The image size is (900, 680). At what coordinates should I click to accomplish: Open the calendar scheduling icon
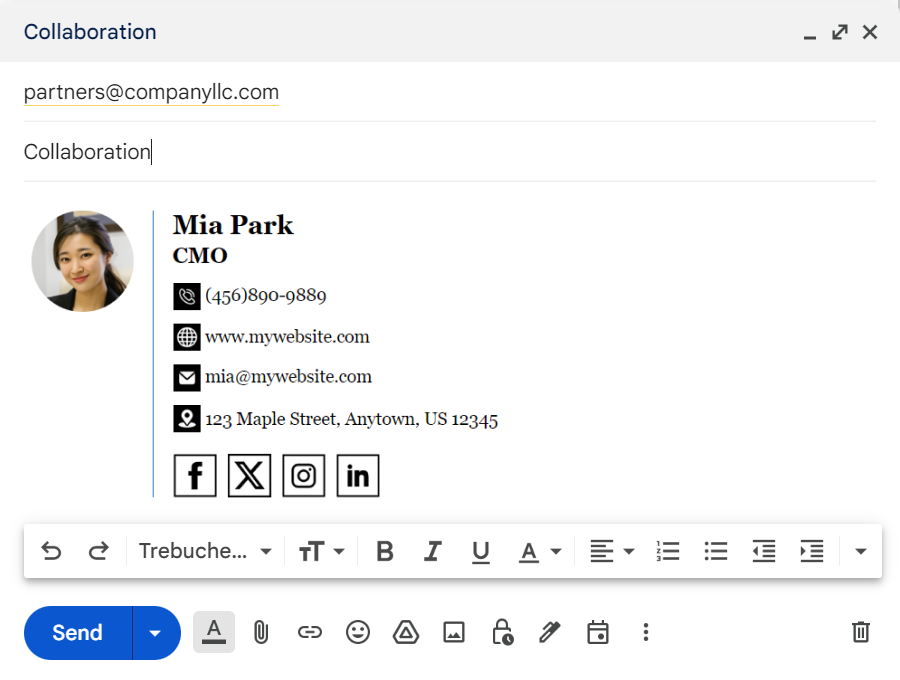[598, 632]
